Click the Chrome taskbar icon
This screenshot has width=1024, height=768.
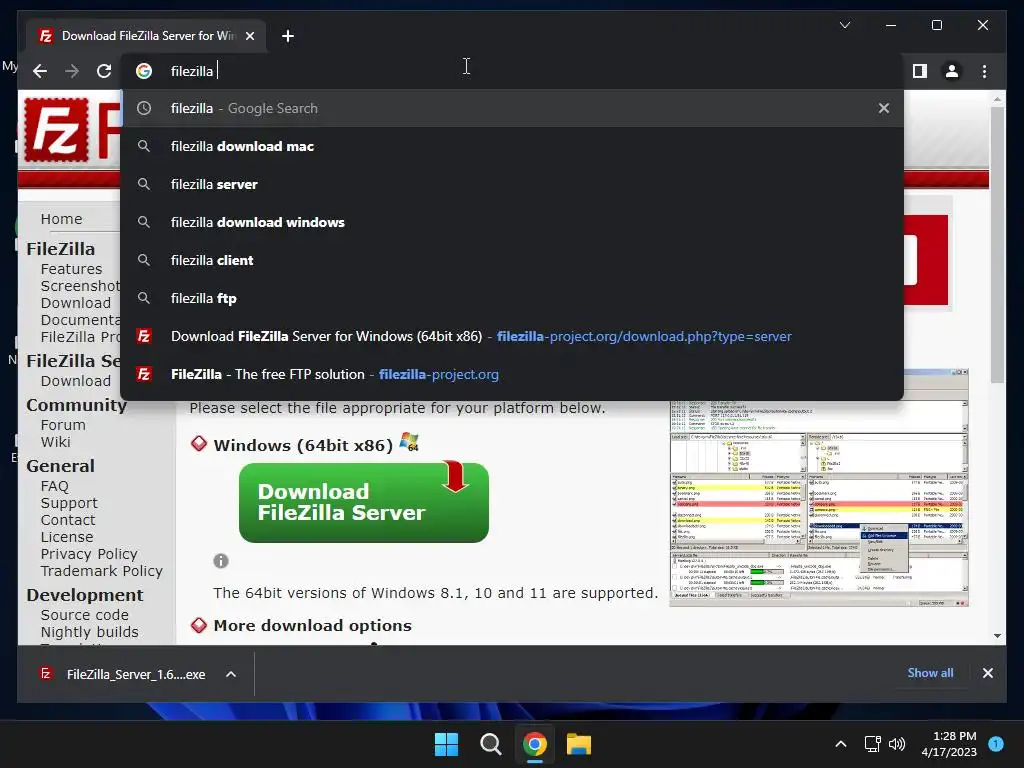point(534,744)
